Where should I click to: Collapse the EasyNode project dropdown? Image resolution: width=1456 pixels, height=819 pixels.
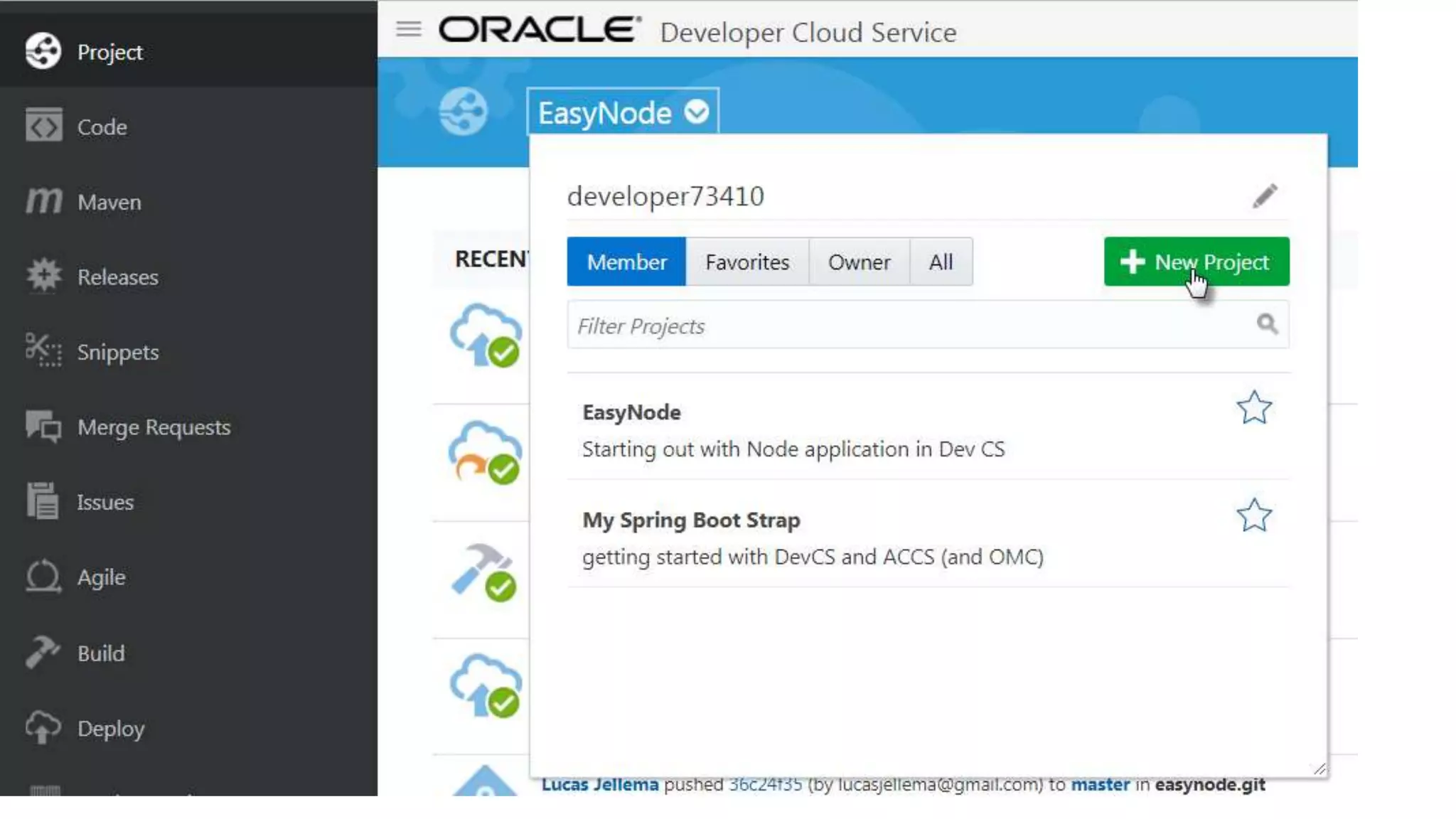(696, 112)
